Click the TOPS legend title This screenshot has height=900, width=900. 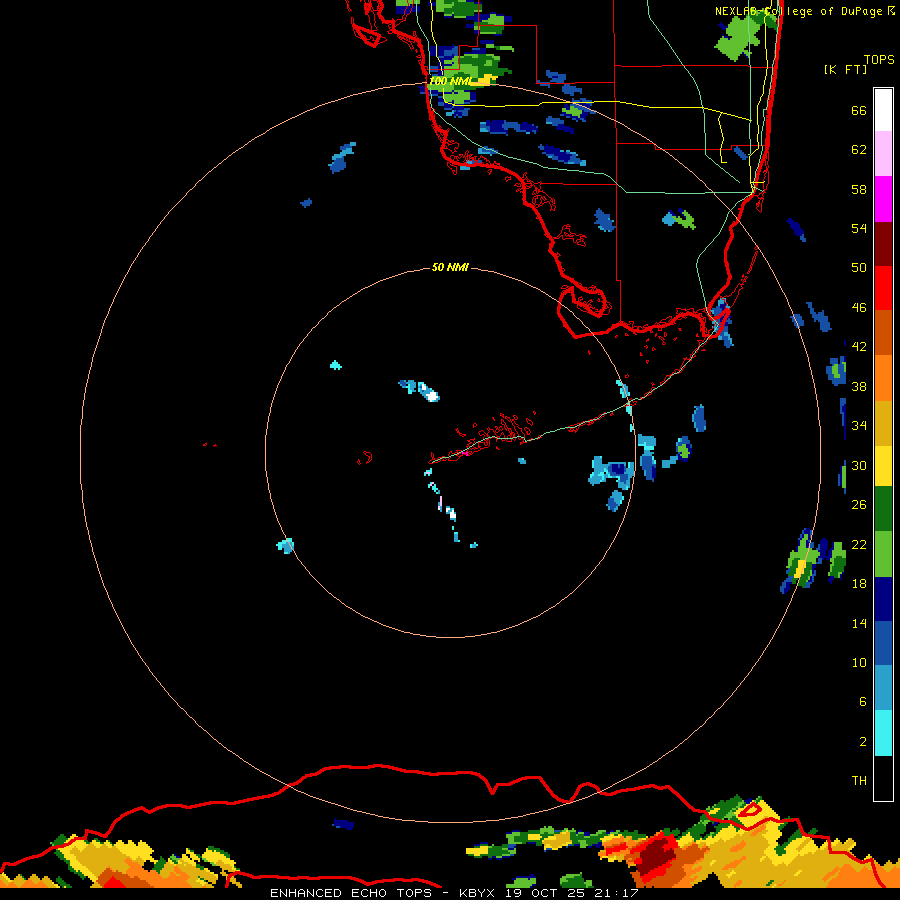click(879, 60)
